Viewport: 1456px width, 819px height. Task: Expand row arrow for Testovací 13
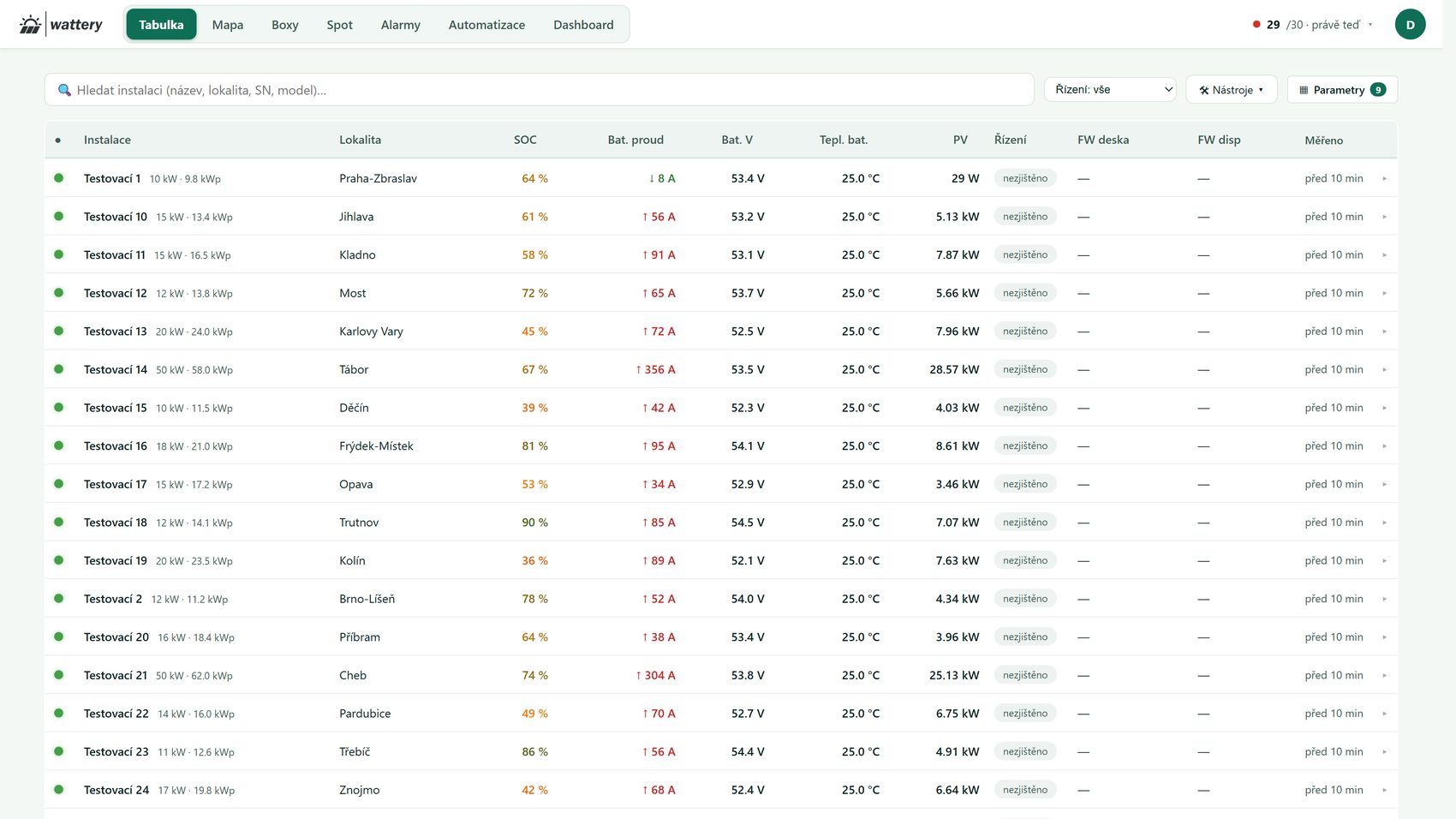tap(1384, 332)
